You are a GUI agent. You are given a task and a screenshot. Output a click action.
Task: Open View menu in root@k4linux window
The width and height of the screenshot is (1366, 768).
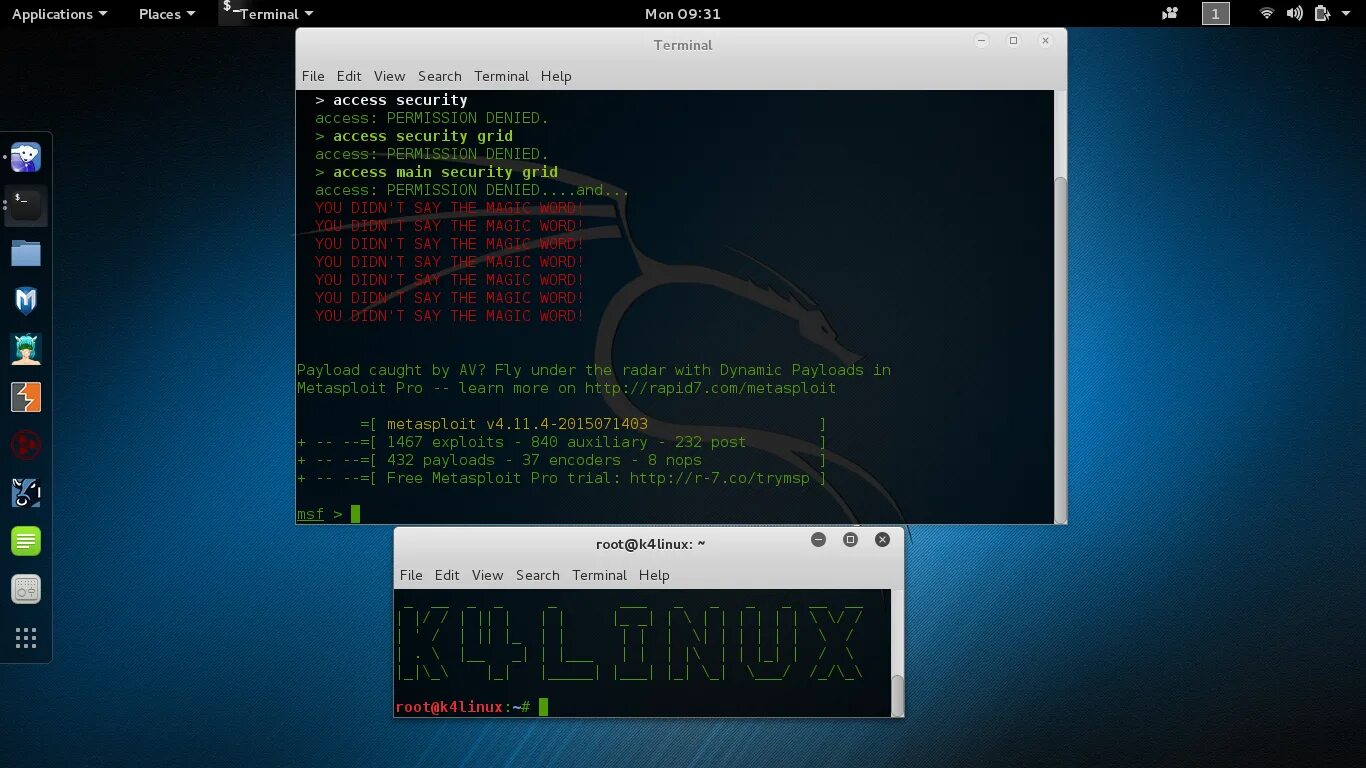point(487,575)
